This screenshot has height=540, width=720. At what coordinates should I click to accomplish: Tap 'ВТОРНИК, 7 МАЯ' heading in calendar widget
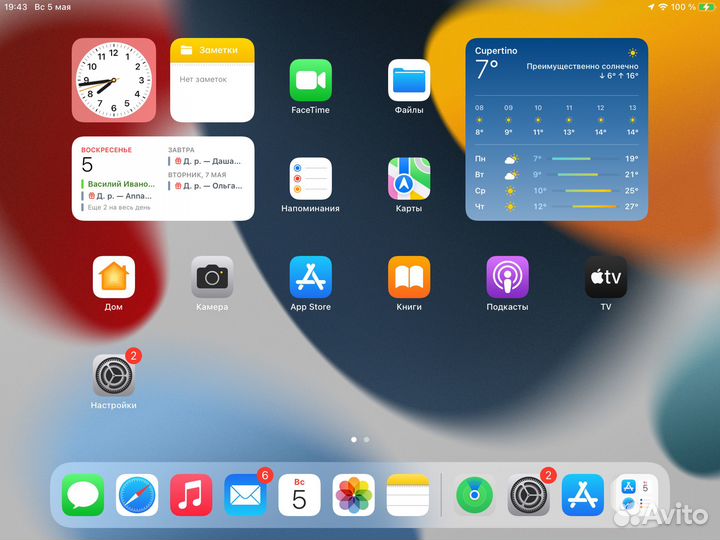coord(197,174)
